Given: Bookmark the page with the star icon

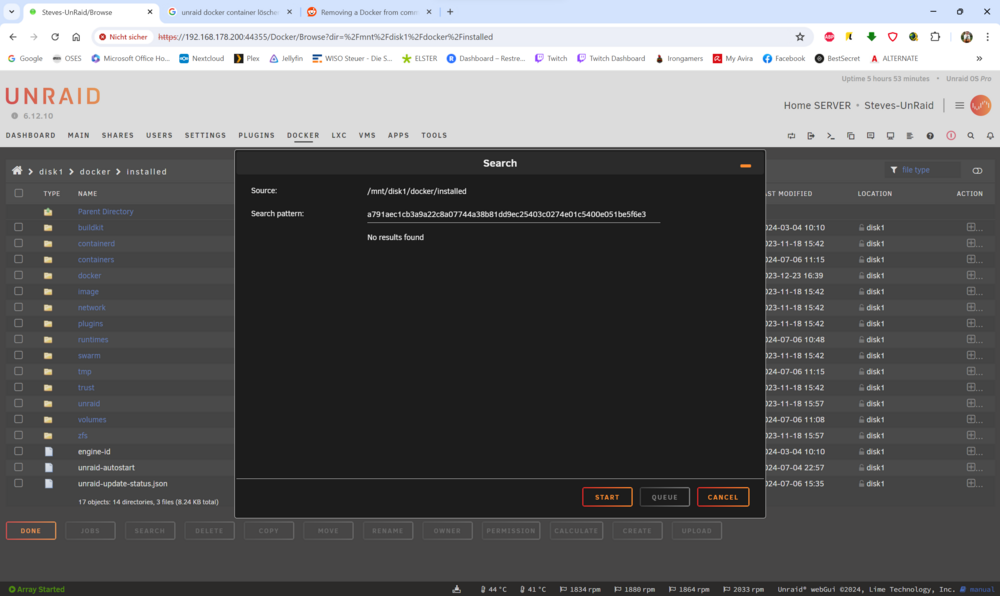Looking at the screenshot, I should tap(800, 37).
